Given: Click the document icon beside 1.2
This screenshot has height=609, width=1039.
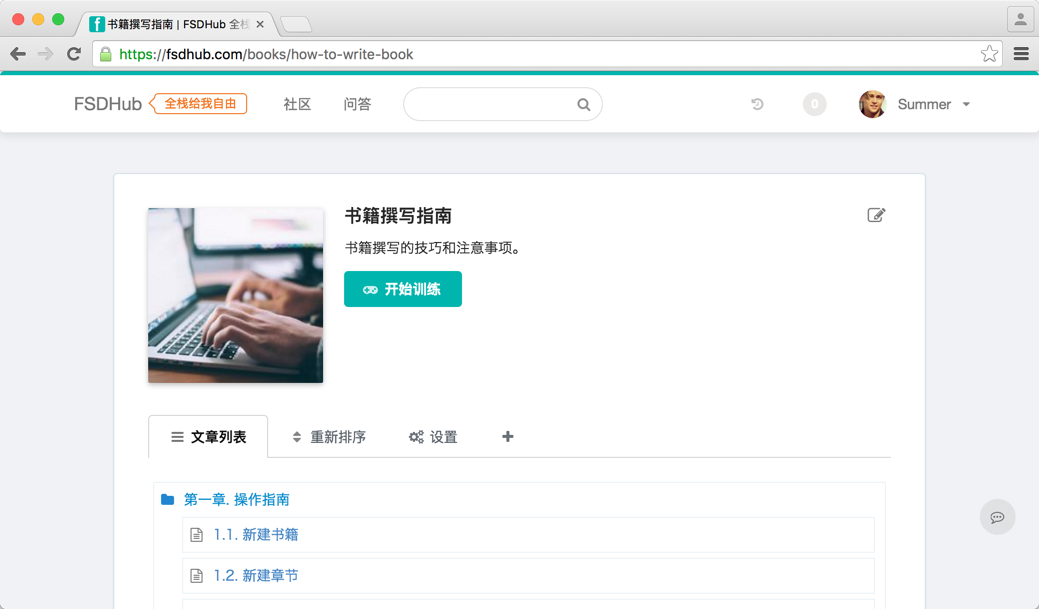Looking at the screenshot, I should (x=197, y=576).
